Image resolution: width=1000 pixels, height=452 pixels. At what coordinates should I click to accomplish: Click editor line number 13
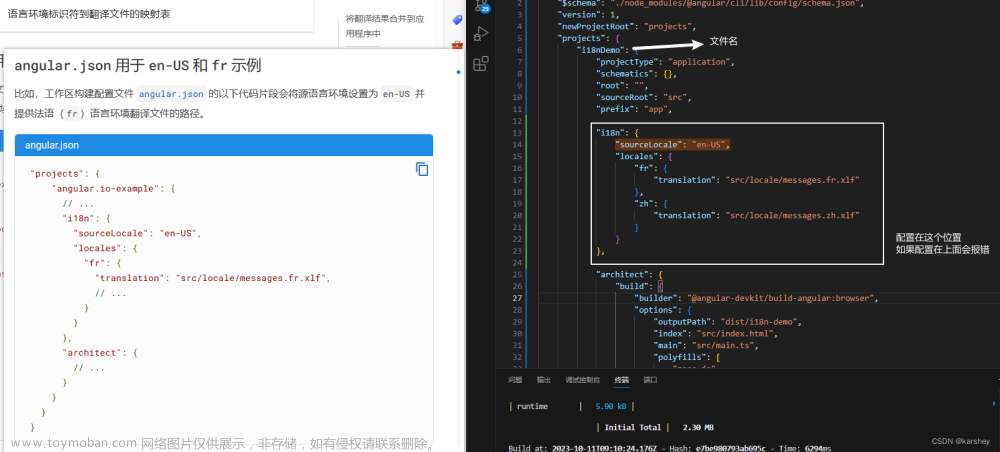tap(517, 133)
